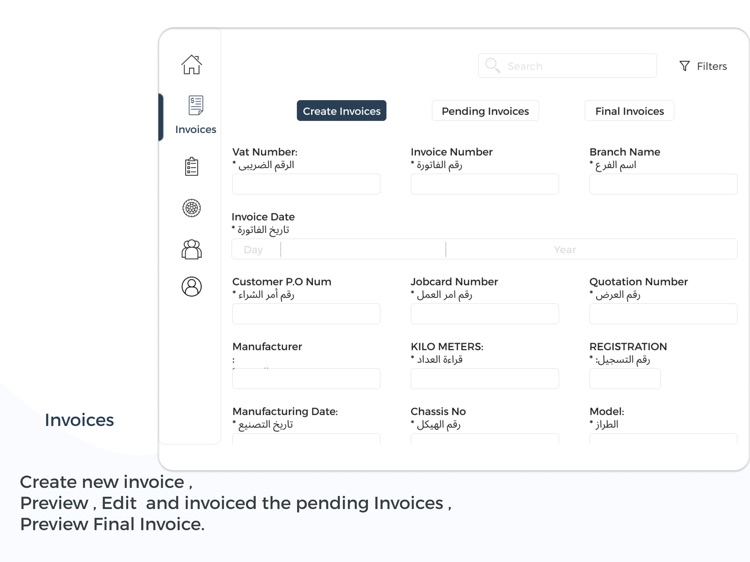Click the Jobcard Number field
The width and height of the screenshot is (750, 562).
[x=484, y=314]
